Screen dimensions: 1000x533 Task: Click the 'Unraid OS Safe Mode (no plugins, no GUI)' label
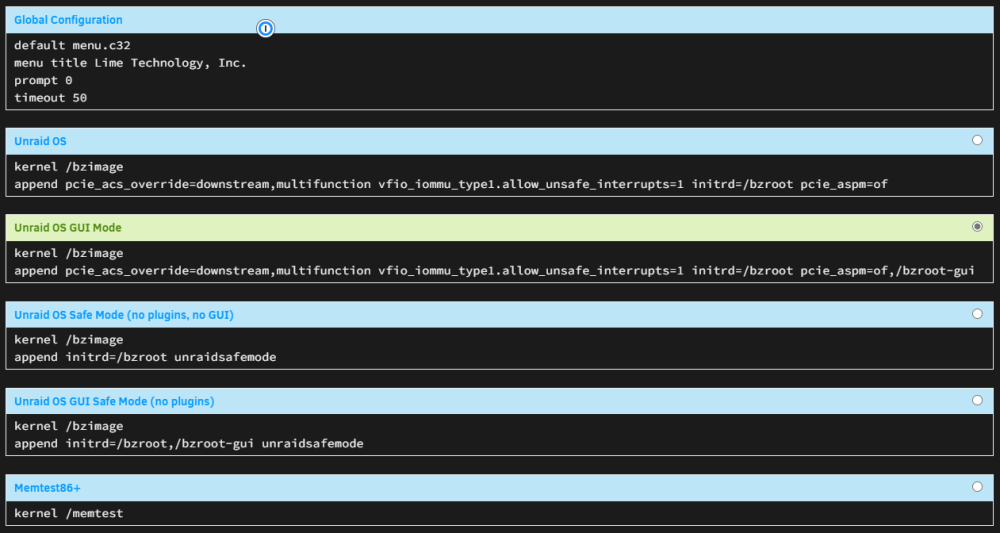tap(124, 315)
